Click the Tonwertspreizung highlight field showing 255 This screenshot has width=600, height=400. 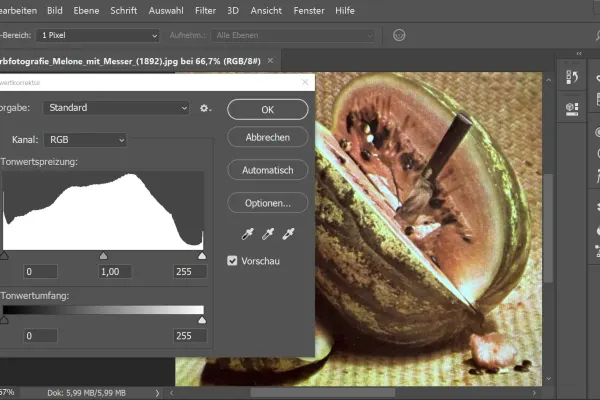pyautogui.click(x=190, y=272)
